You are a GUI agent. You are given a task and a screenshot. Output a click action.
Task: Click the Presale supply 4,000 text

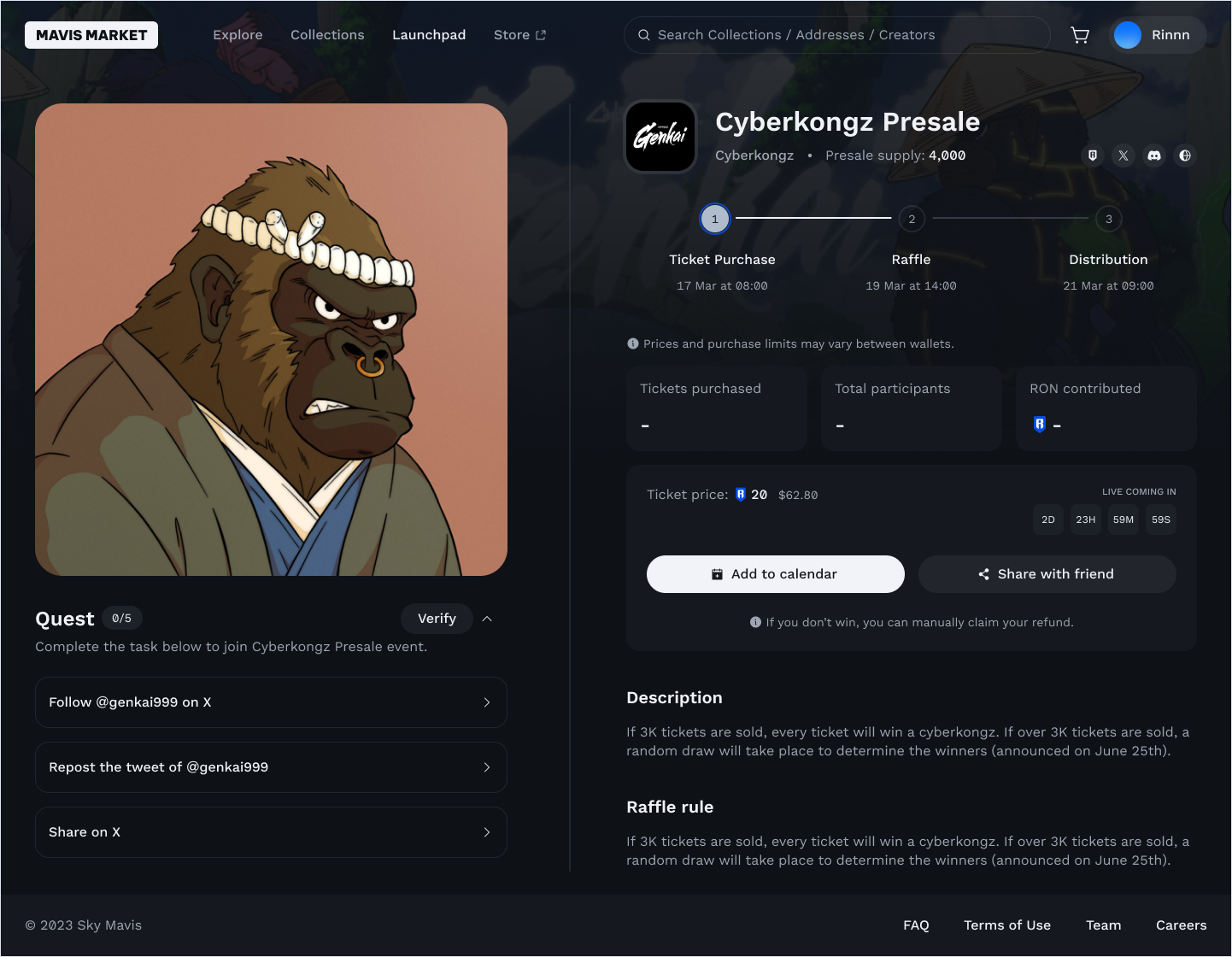tap(895, 156)
